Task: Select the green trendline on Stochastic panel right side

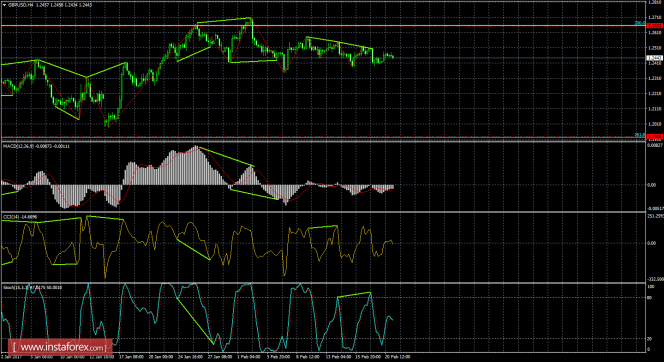Action: 354,295
